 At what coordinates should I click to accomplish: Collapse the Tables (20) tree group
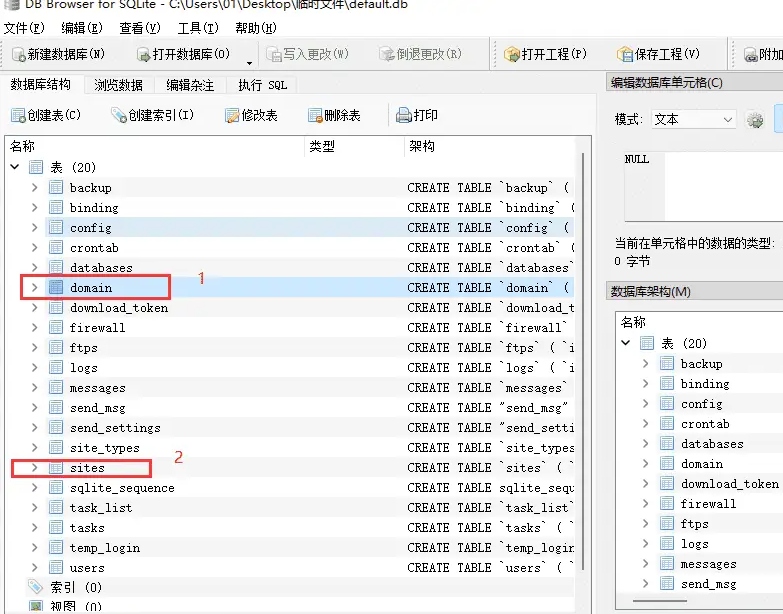coord(15,167)
